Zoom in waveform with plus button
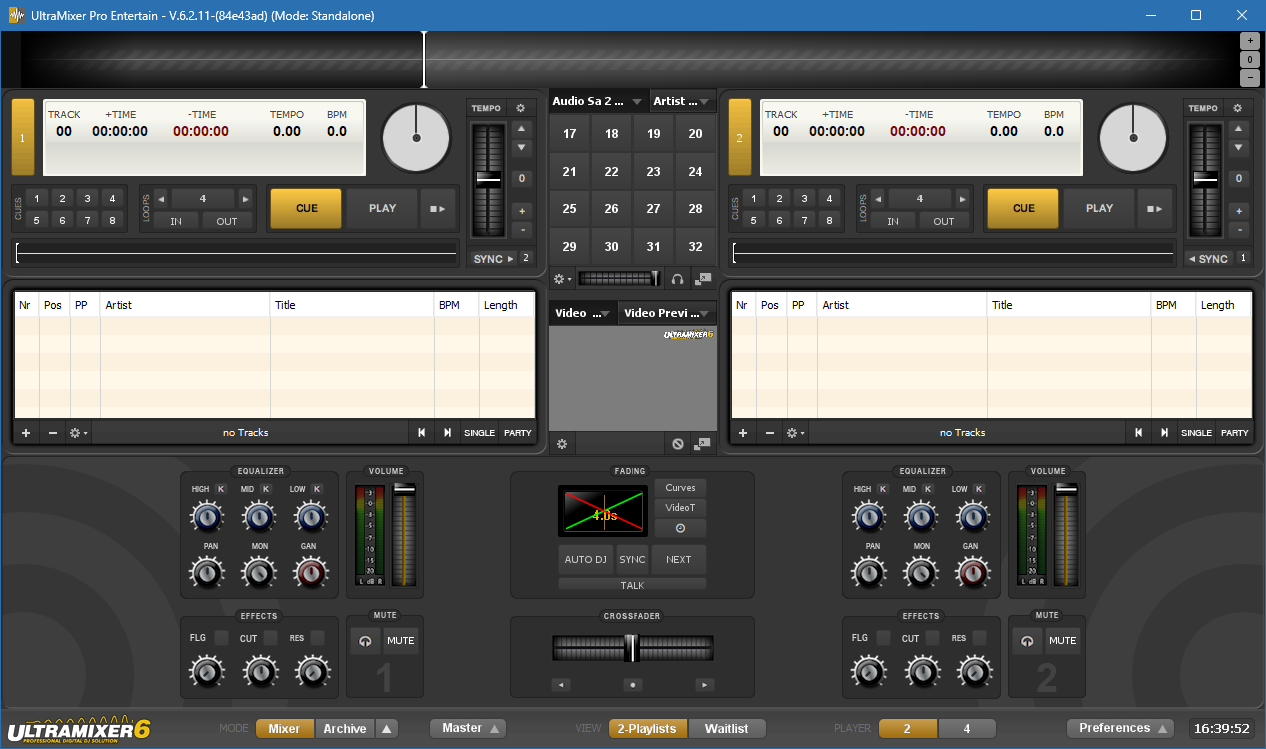Image resolution: width=1266 pixels, height=749 pixels. (1250, 41)
